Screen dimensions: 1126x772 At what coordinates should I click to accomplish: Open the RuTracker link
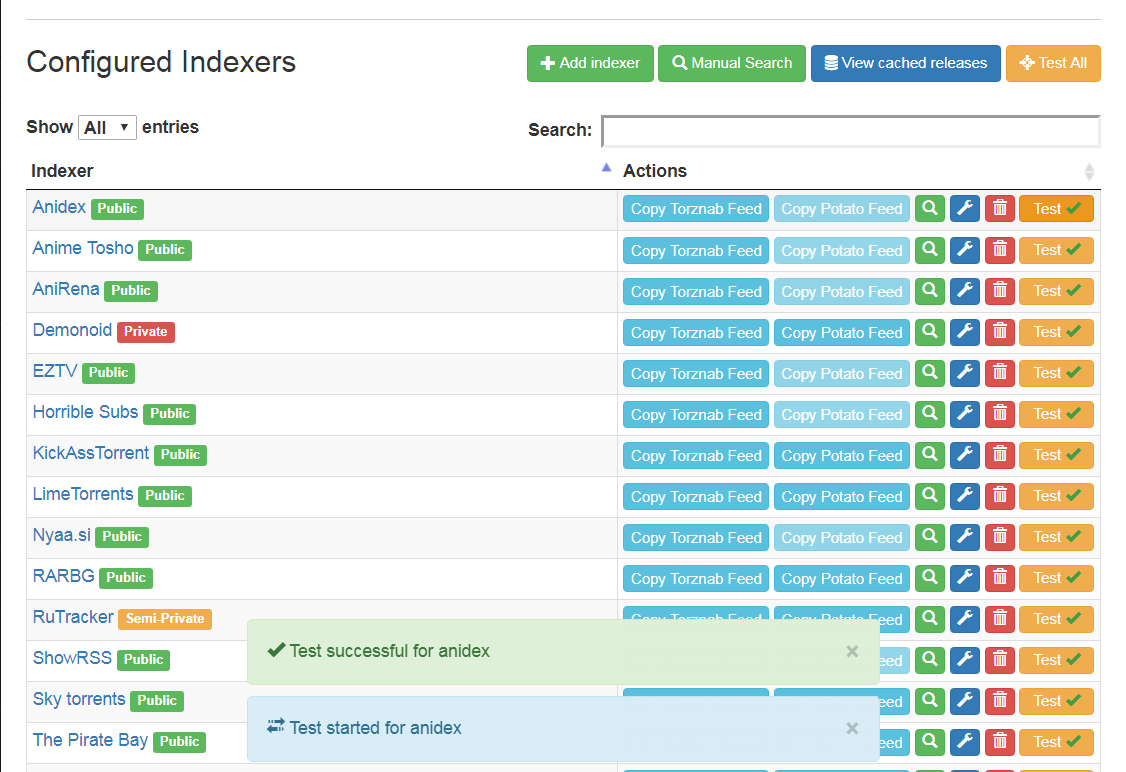tap(73, 617)
